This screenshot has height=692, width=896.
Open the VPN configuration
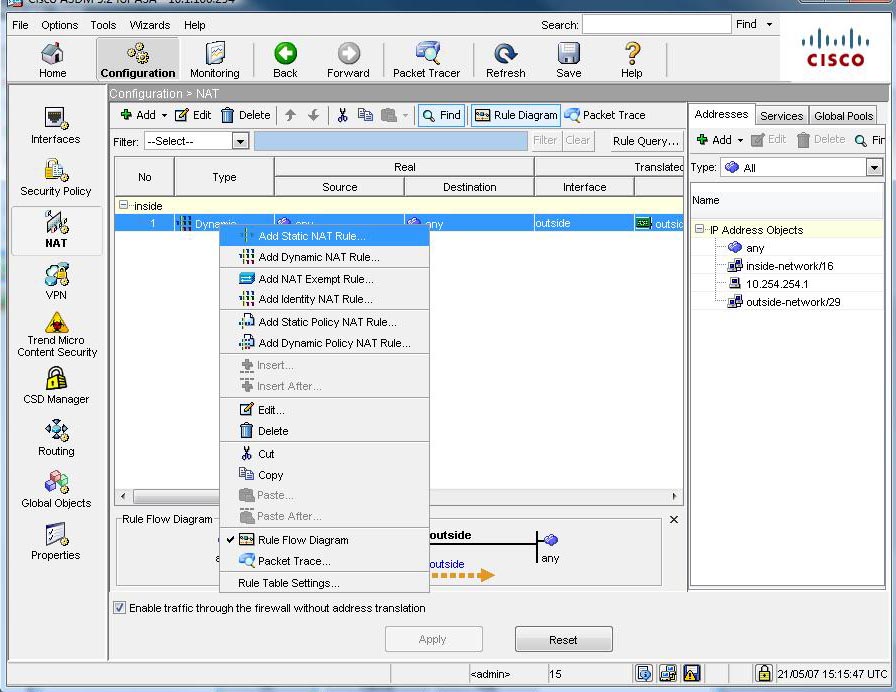tap(56, 282)
